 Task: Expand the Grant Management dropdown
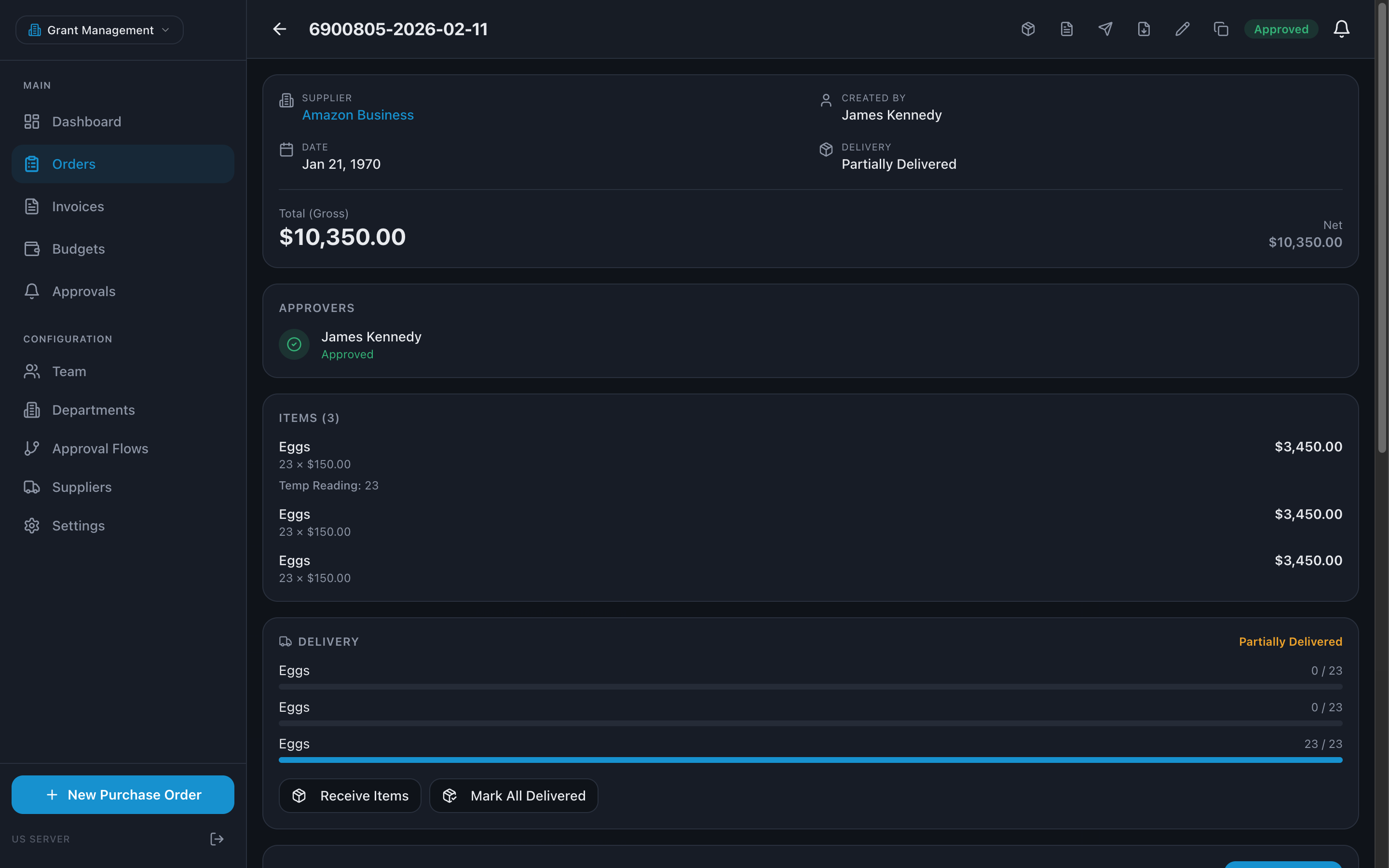pyautogui.click(x=99, y=30)
